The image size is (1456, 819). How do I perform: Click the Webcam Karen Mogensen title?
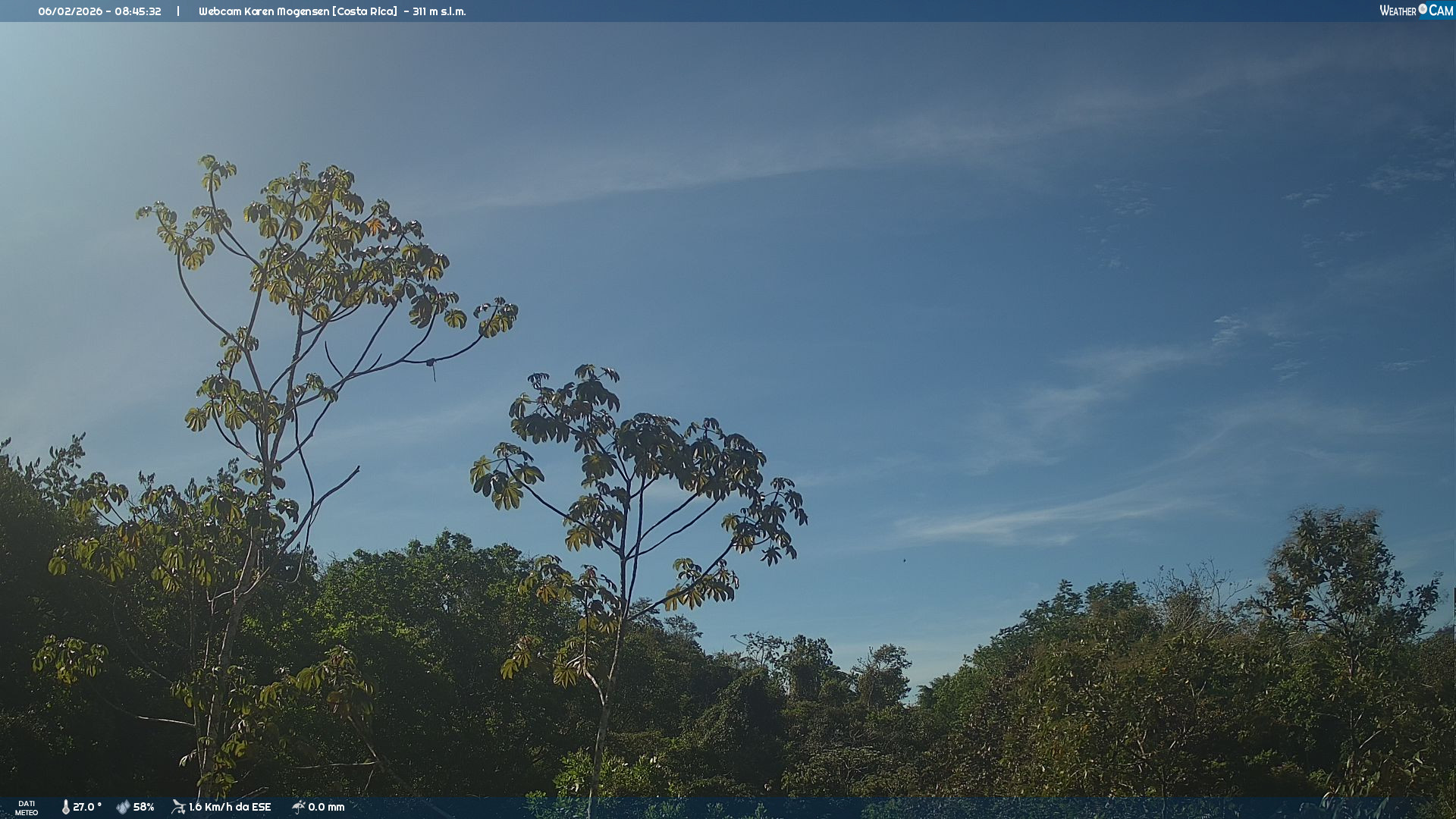click(264, 11)
